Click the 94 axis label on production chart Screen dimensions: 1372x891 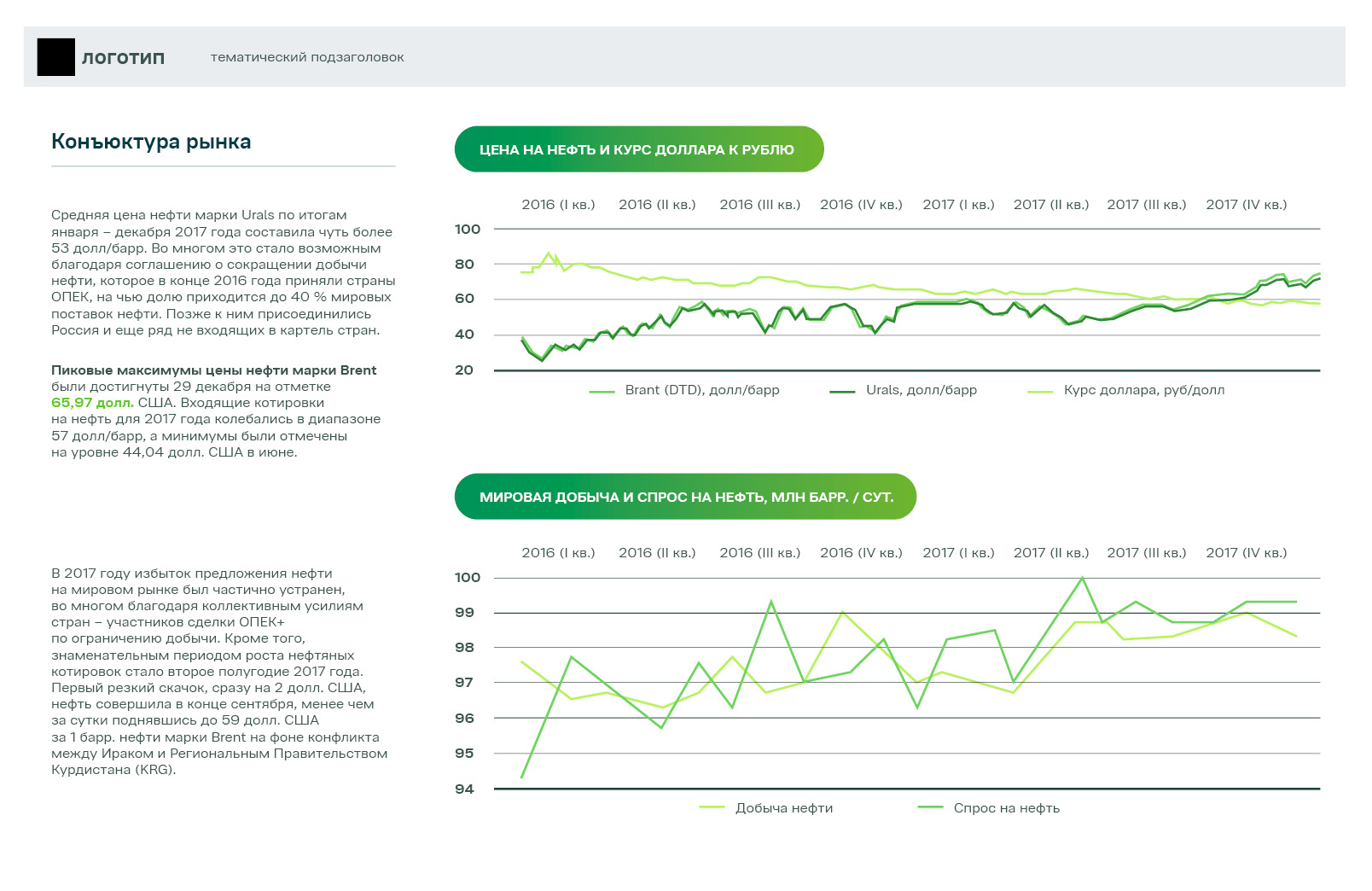(x=464, y=789)
